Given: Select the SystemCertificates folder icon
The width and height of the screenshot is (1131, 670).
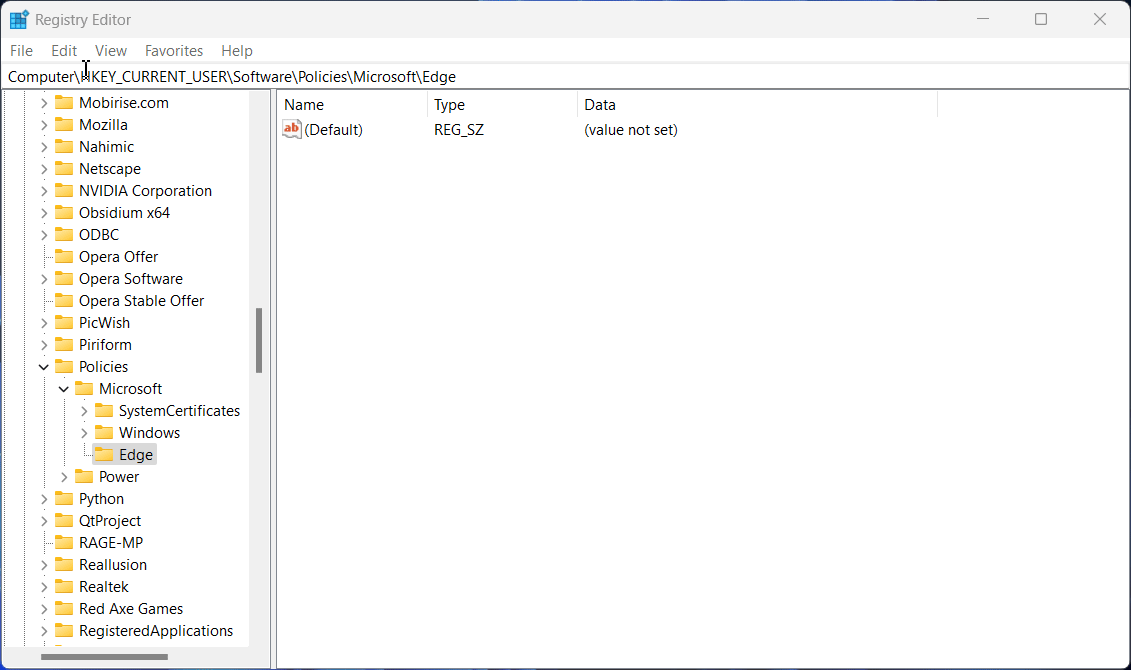Looking at the screenshot, I should coord(105,410).
